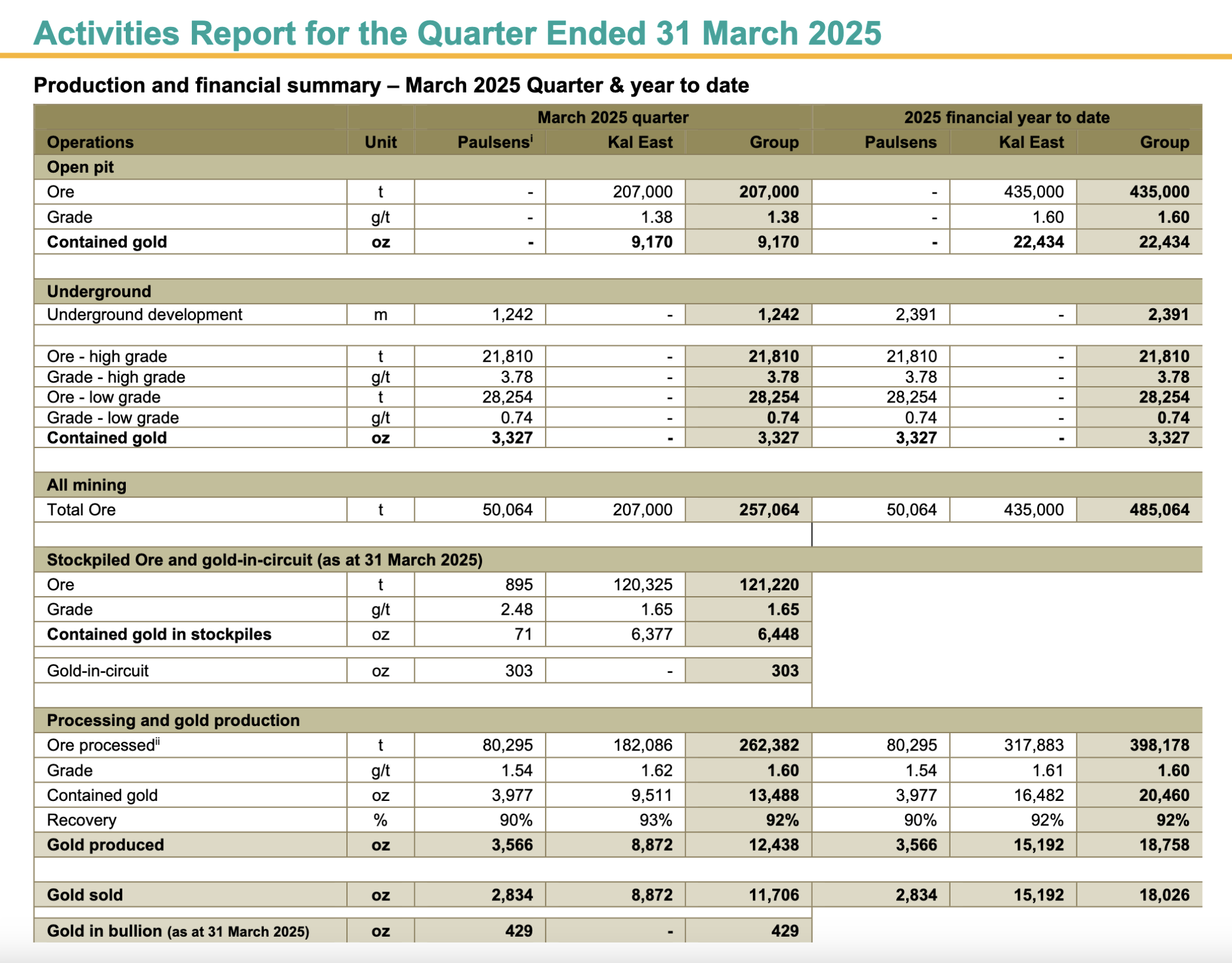Select ore processed year-to-date Group 398,178
1232x963 pixels.
(x=1159, y=745)
